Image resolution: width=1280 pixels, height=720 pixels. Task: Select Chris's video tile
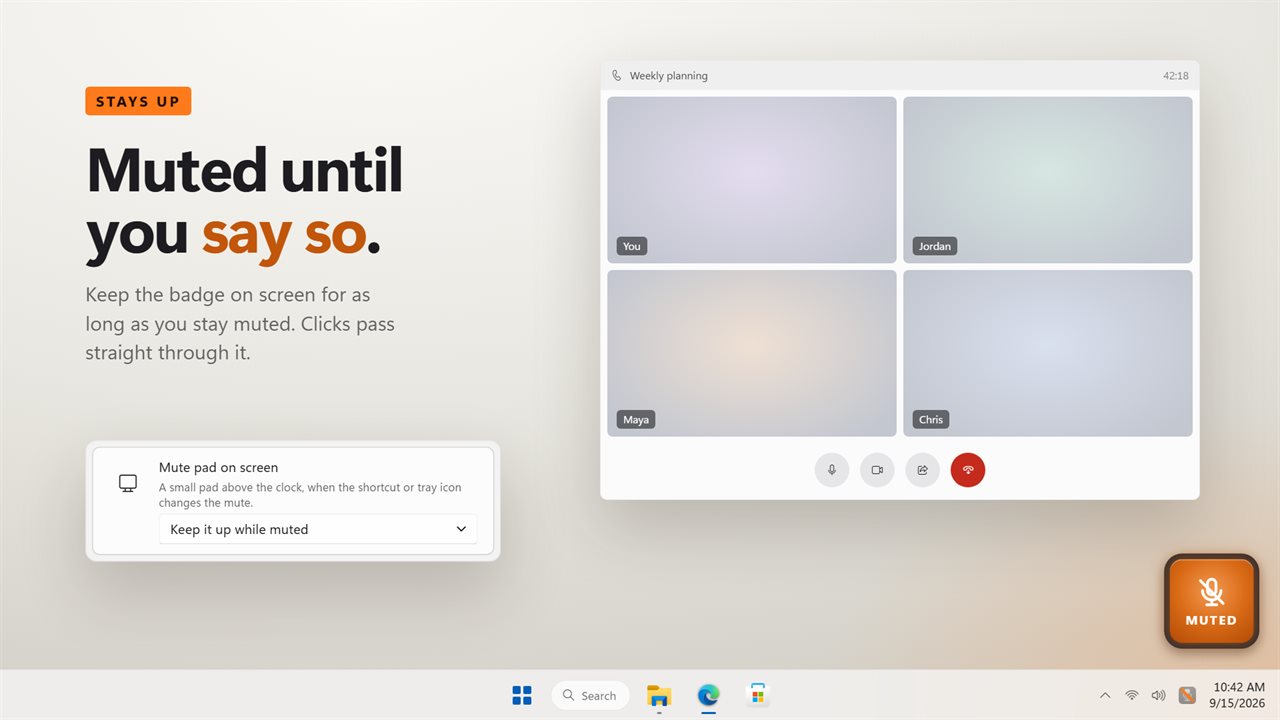click(1048, 353)
